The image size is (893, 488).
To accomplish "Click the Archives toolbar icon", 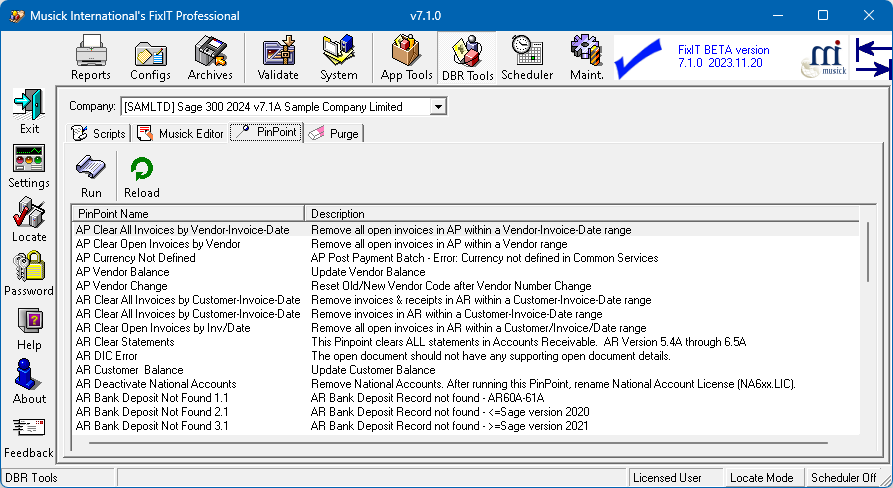I will 210,58.
